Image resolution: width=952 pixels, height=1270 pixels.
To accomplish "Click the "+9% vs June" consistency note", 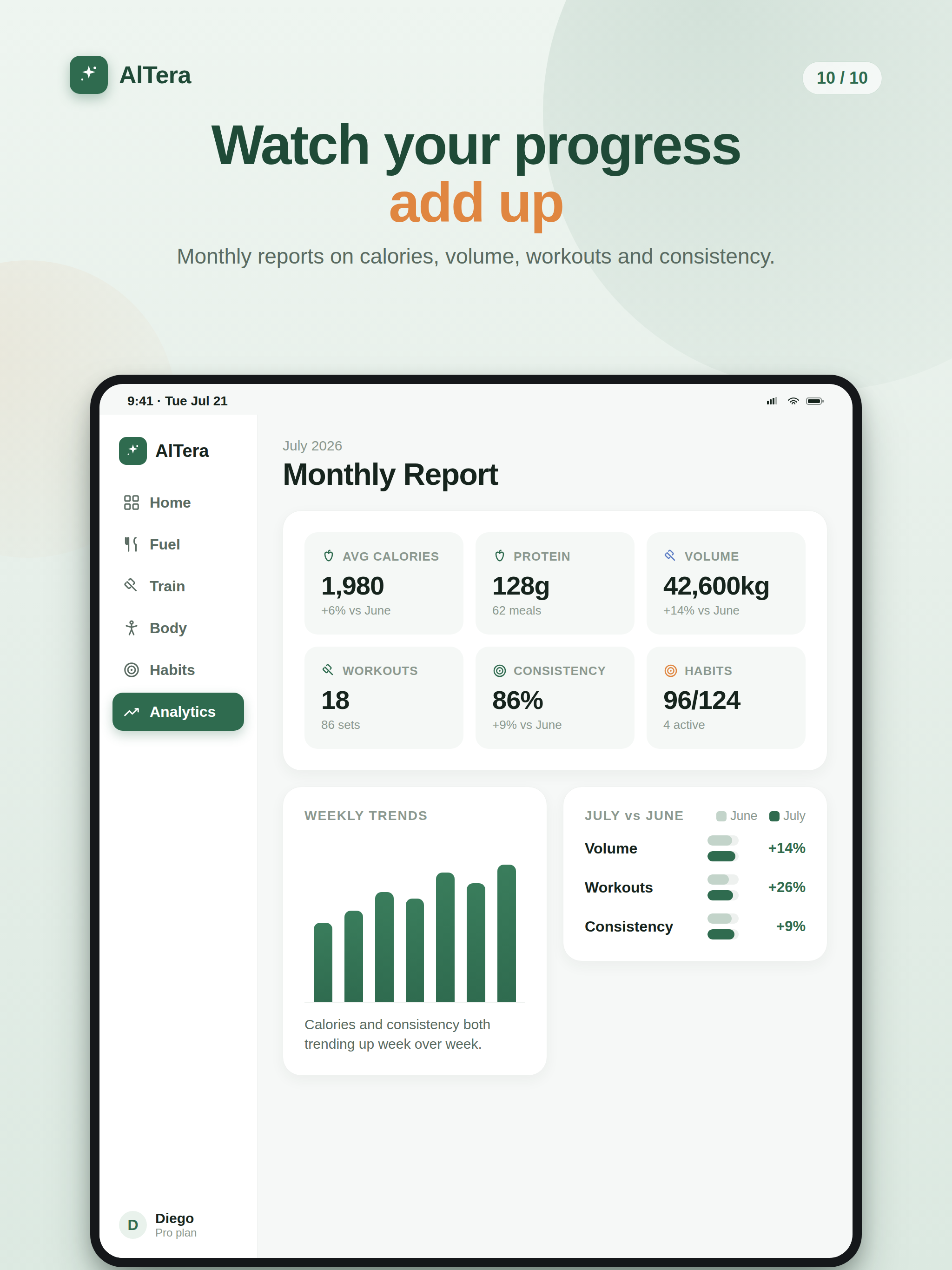I will [527, 725].
